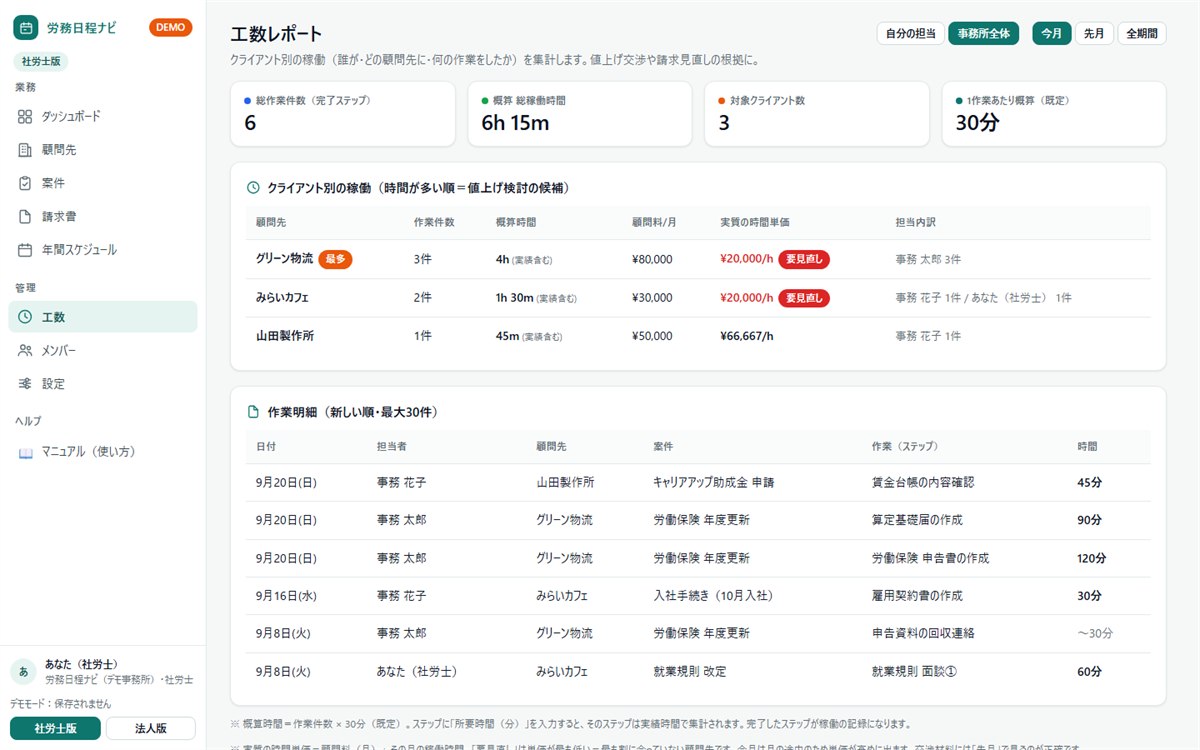This screenshot has width=1200, height=750.
Task: Click グリーン物流 in the client table
Action: click(284, 259)
